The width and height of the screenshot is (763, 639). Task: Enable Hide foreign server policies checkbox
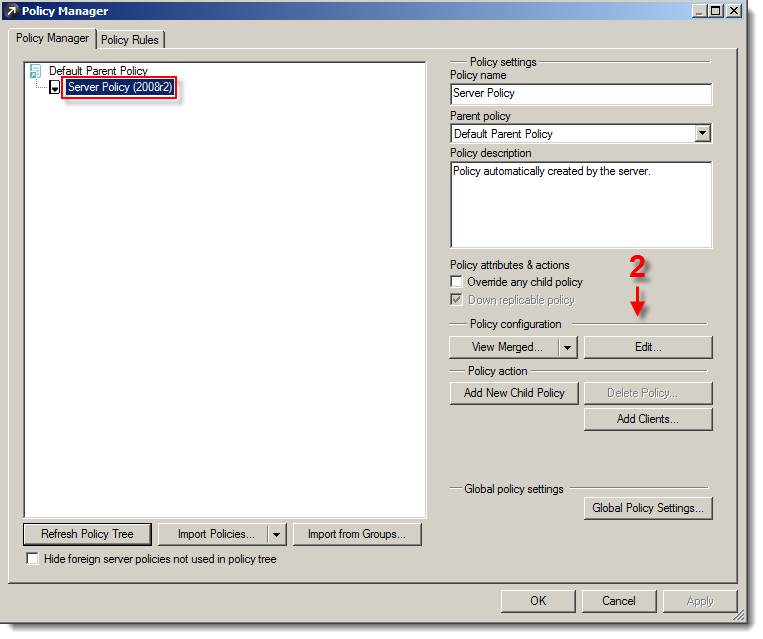click(33, 559)
